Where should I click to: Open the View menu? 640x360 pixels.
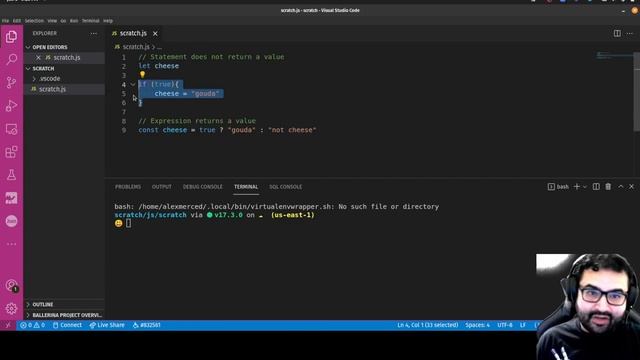click(x=52, y=20)
